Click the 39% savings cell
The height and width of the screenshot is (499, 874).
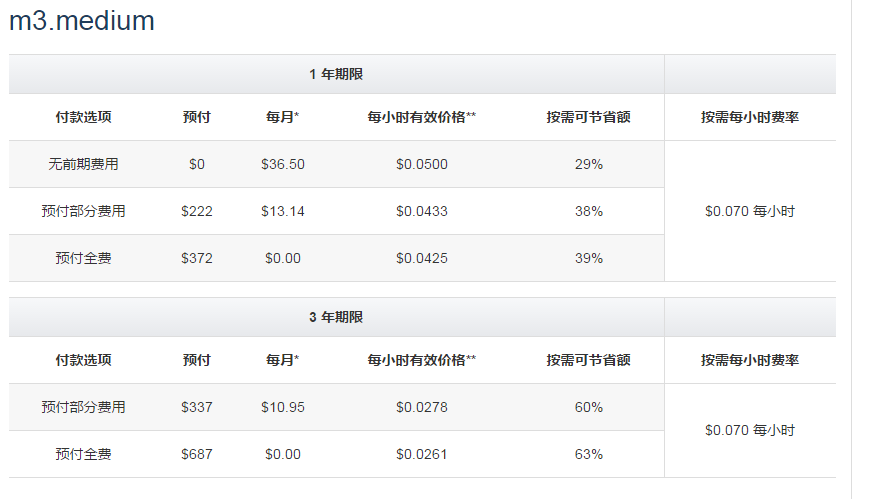point(589,258)
